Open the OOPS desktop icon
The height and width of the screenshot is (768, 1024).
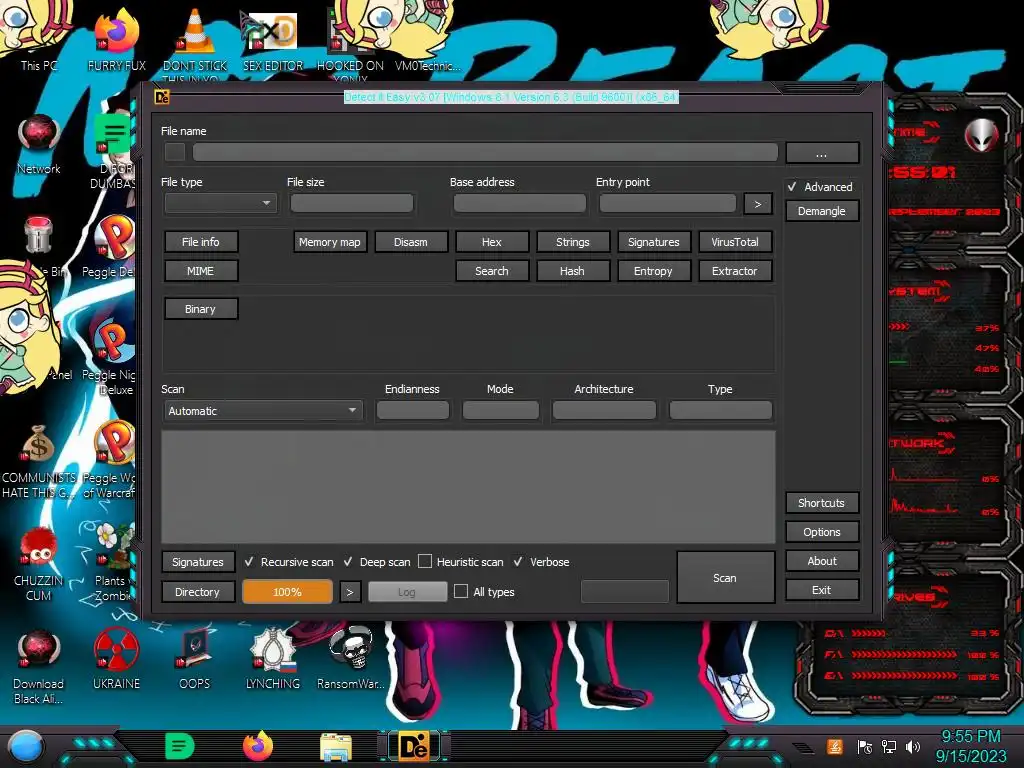pyautogui.click(x=195, y=660)
